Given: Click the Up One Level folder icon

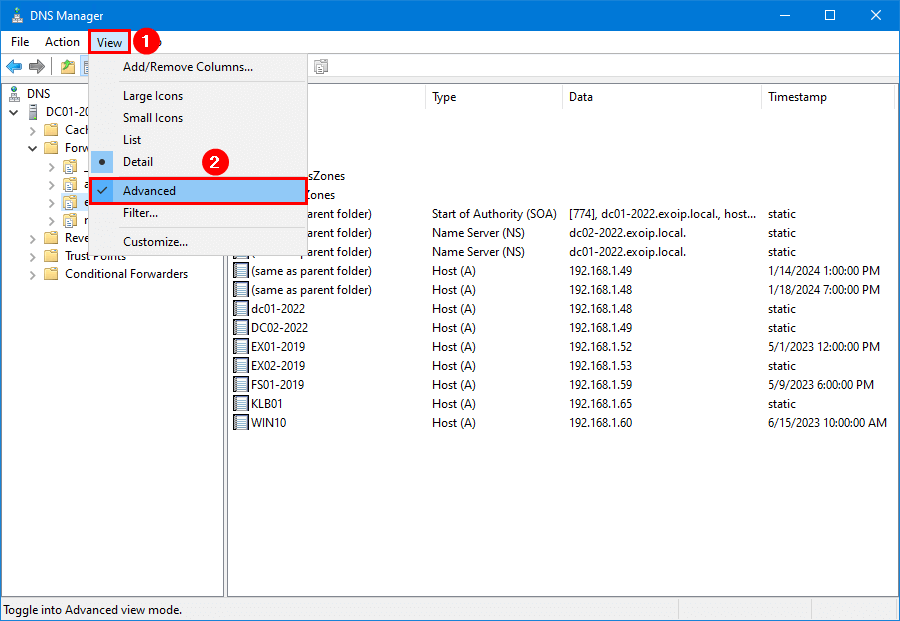Looking at the screenshot, I should (x=67, y=67).
